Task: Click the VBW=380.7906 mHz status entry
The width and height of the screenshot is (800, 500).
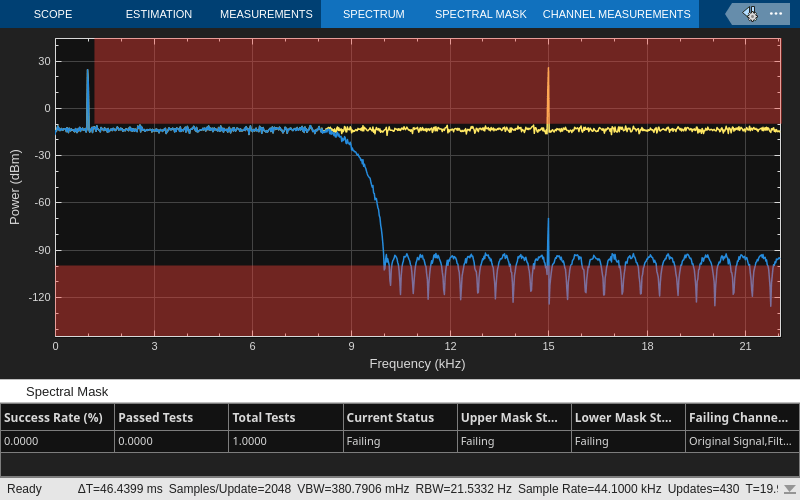Action: coord(353,489)
